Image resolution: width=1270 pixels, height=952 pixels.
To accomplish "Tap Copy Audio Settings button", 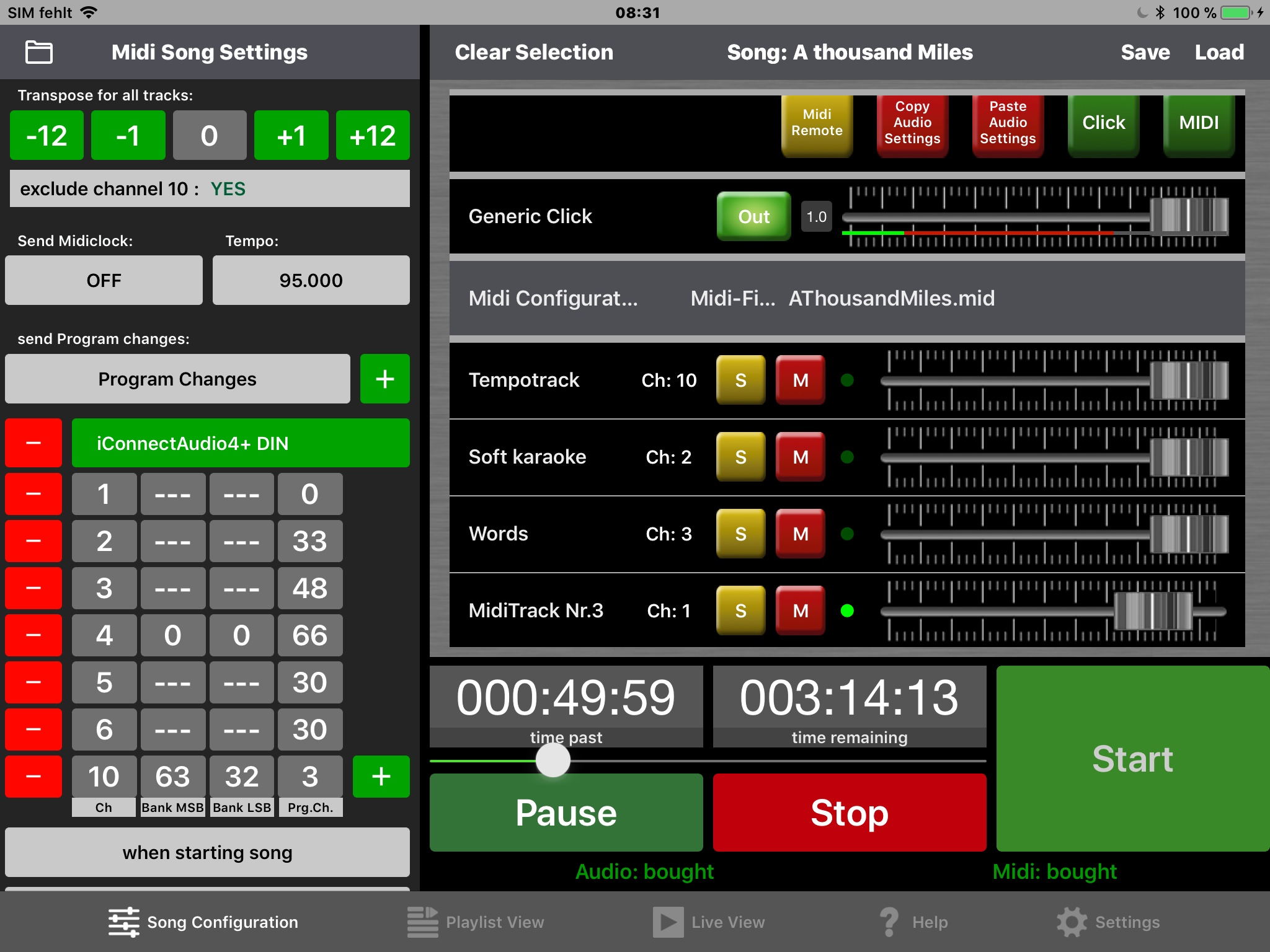I will 912,123.
